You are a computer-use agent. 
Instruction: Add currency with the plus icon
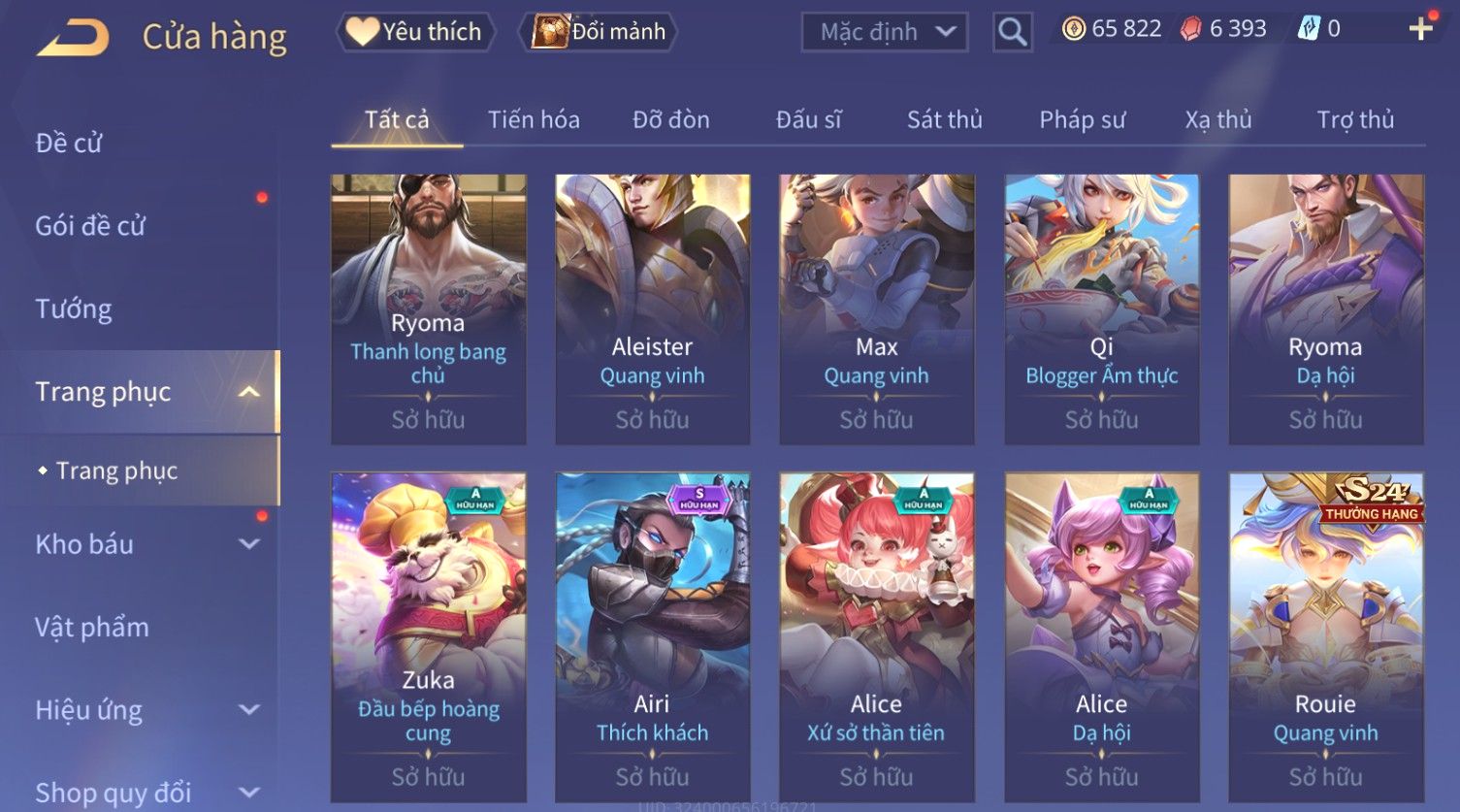[x=1420, y=29]
